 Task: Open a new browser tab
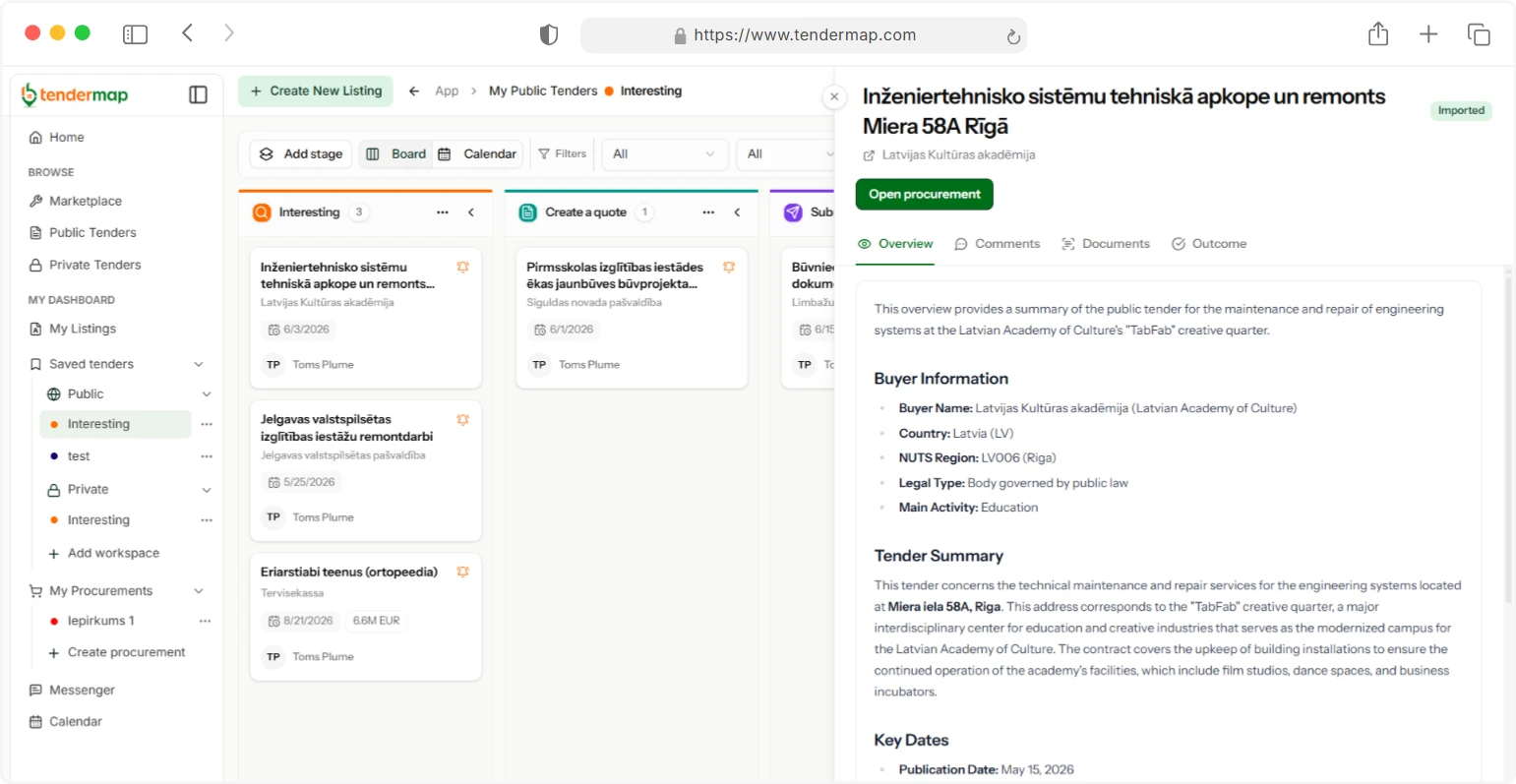tap(1428, 34)
